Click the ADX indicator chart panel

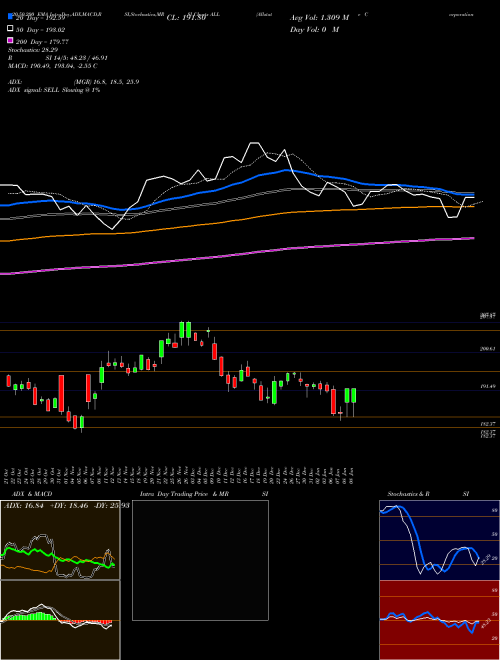click(x=60, y=540)
